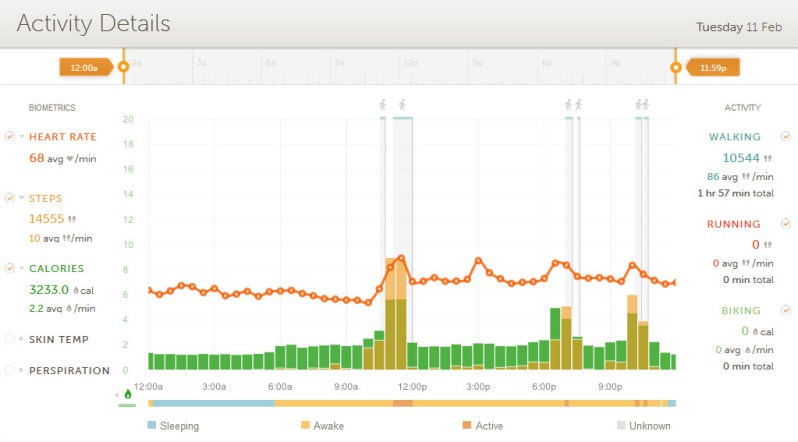Click the walking icon pair above the 7pm bands
The height and width of the screenshot is (442, 798).
pos(573,104)
